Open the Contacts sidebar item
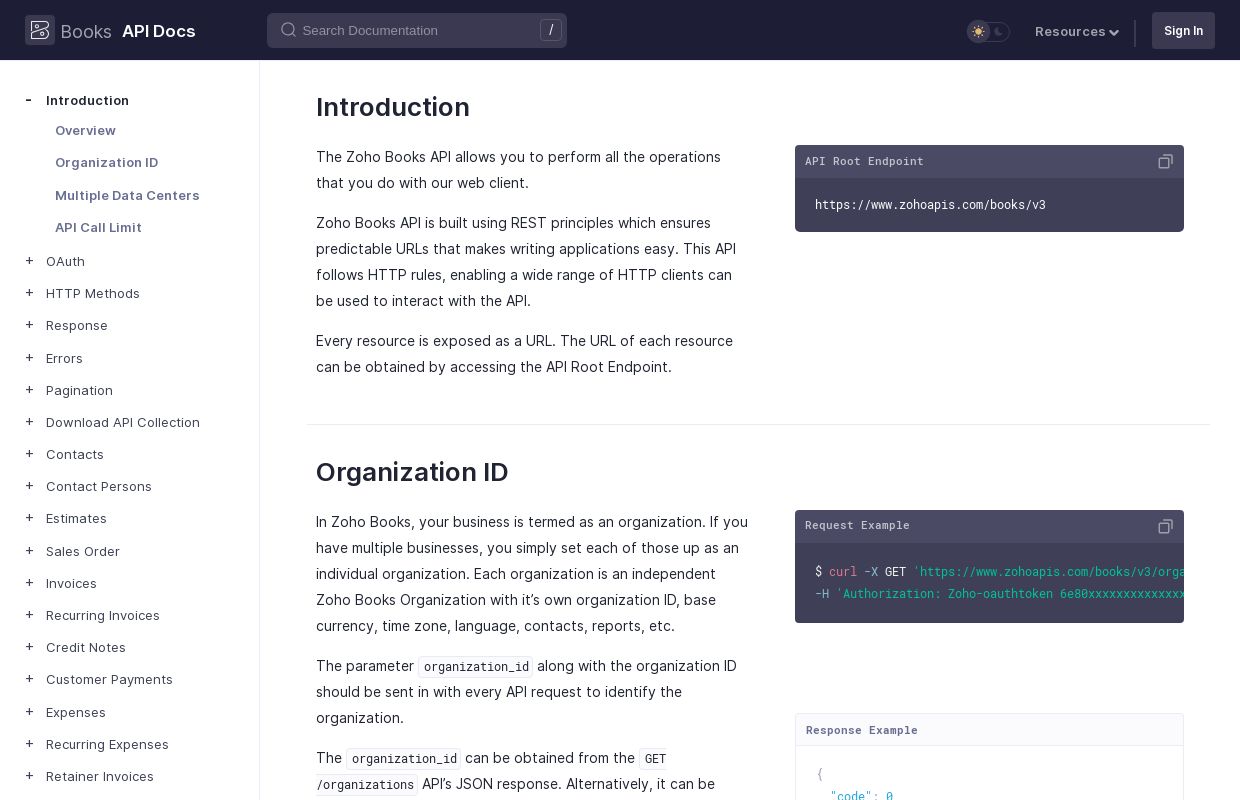Screen dimensions: 1240x800 coord(75,454)
